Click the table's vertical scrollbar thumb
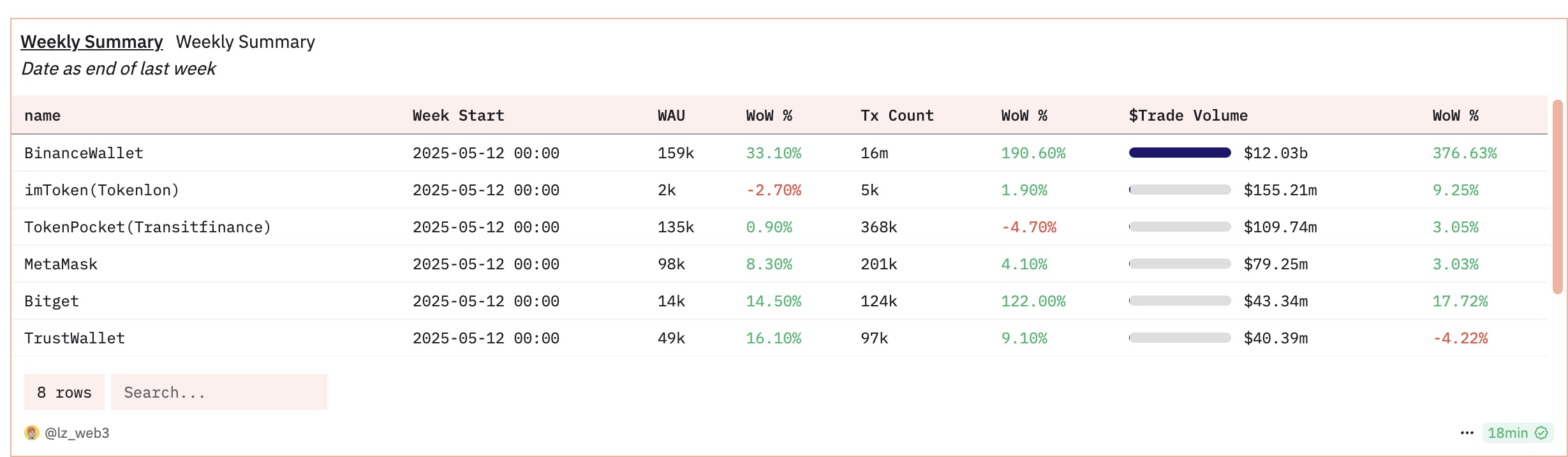This screenshot has height=457, width=1568. 1557,197
